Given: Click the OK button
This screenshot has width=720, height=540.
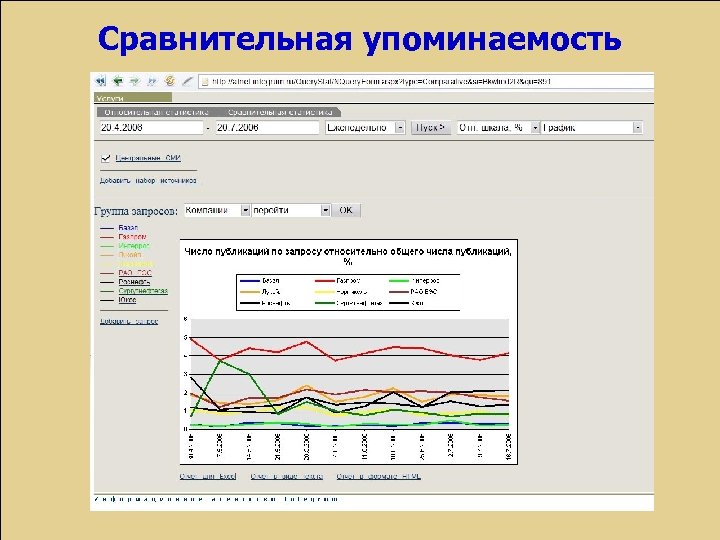Looking at the screenshot, I should [346, 210].
